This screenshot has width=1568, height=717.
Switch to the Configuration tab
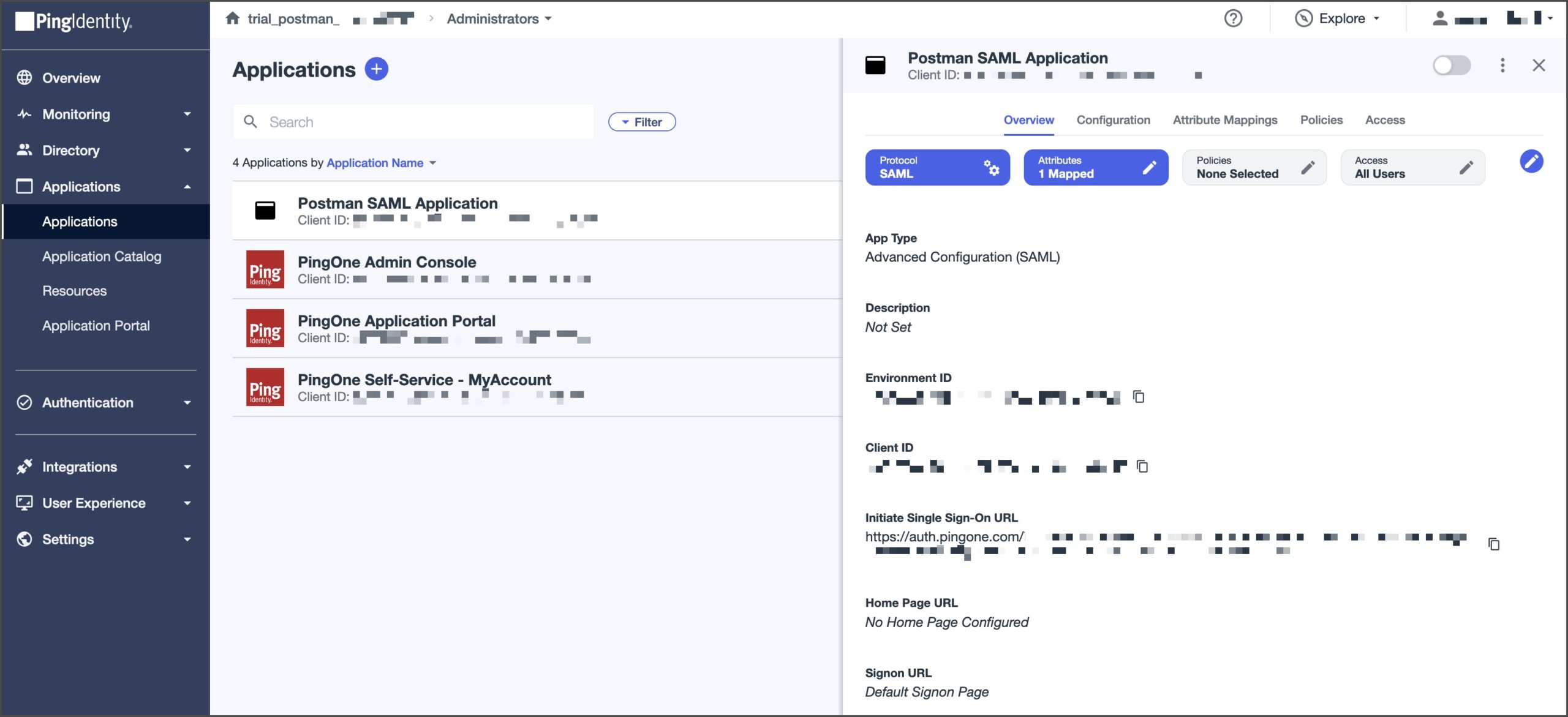click(1114, 120)
